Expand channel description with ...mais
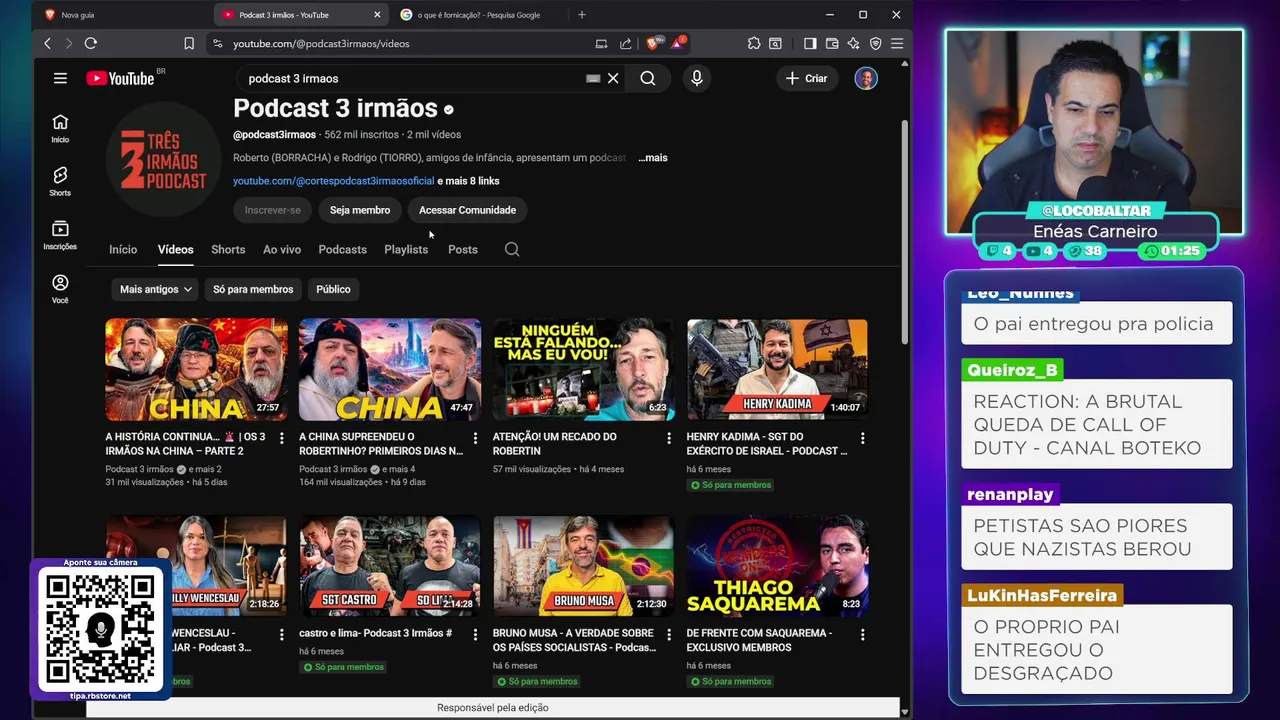This screenshot has height=720, width=1280. (652, 158)
